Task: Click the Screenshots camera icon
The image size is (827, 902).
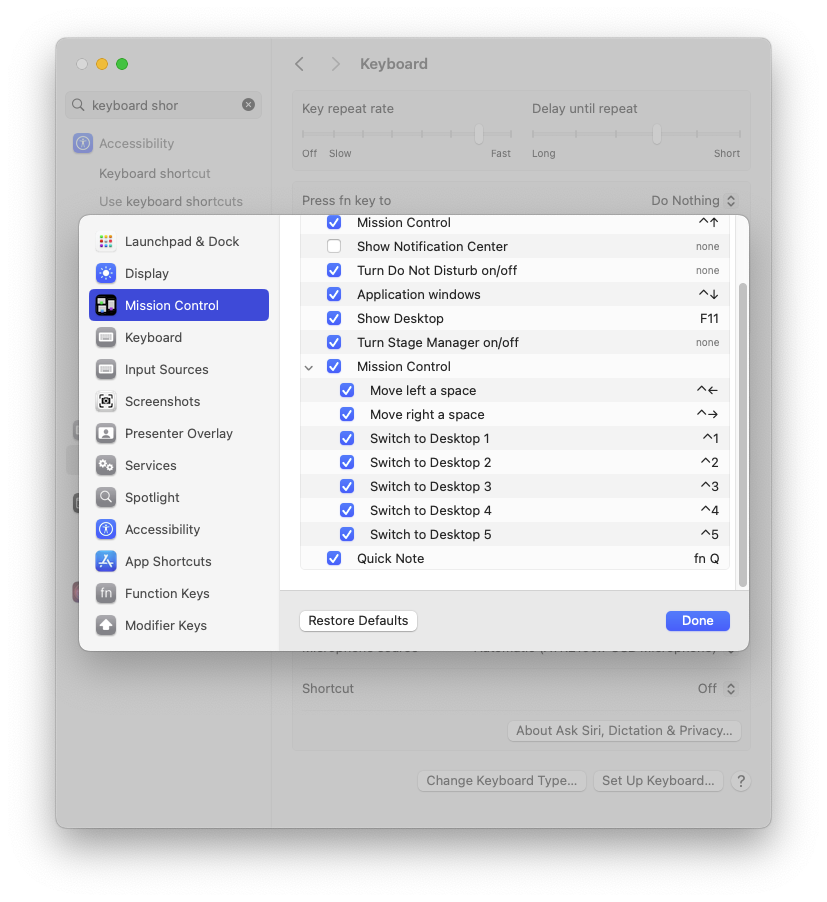Action: [106, 402]
